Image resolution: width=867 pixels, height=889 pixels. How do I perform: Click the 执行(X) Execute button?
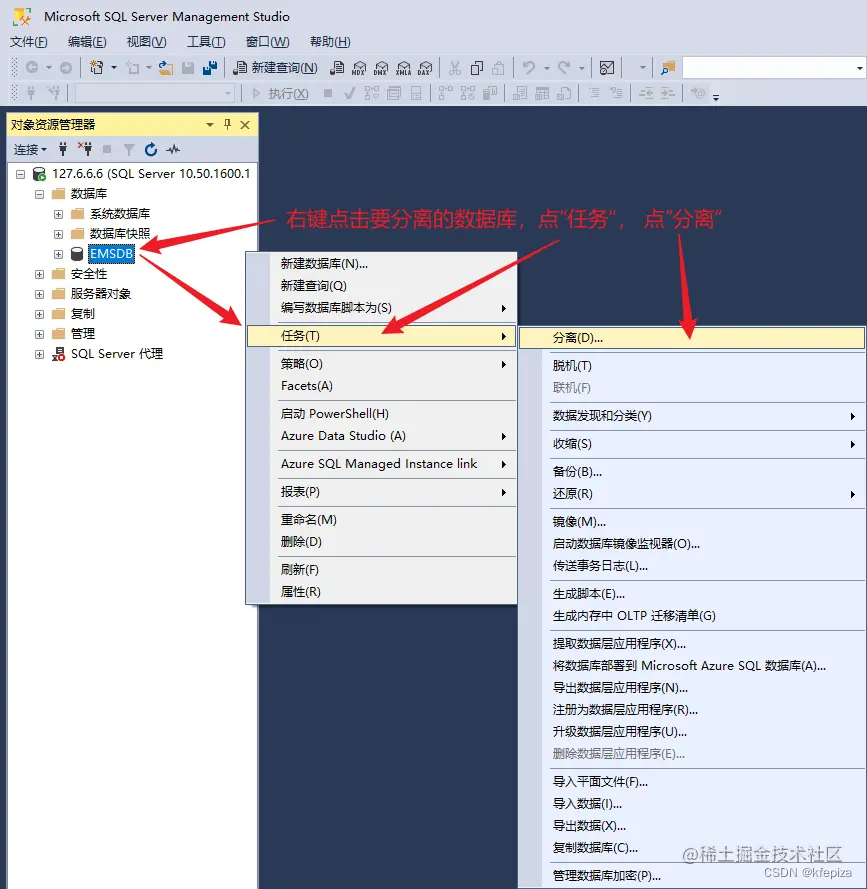[288, 95]
